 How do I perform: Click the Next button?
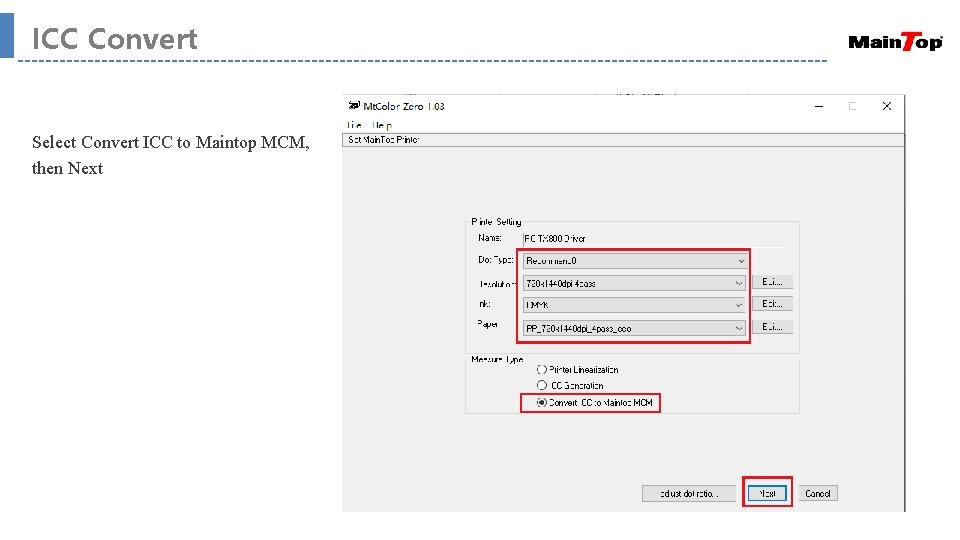coord(767,493)
